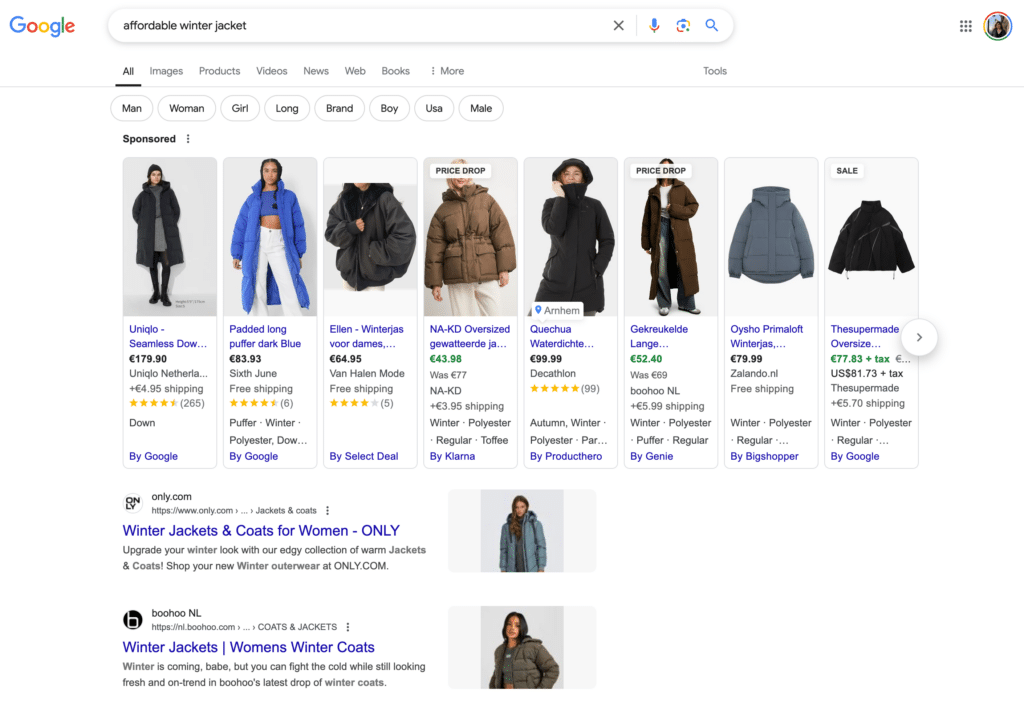Apply the Girl filter chip

[240, 108]
